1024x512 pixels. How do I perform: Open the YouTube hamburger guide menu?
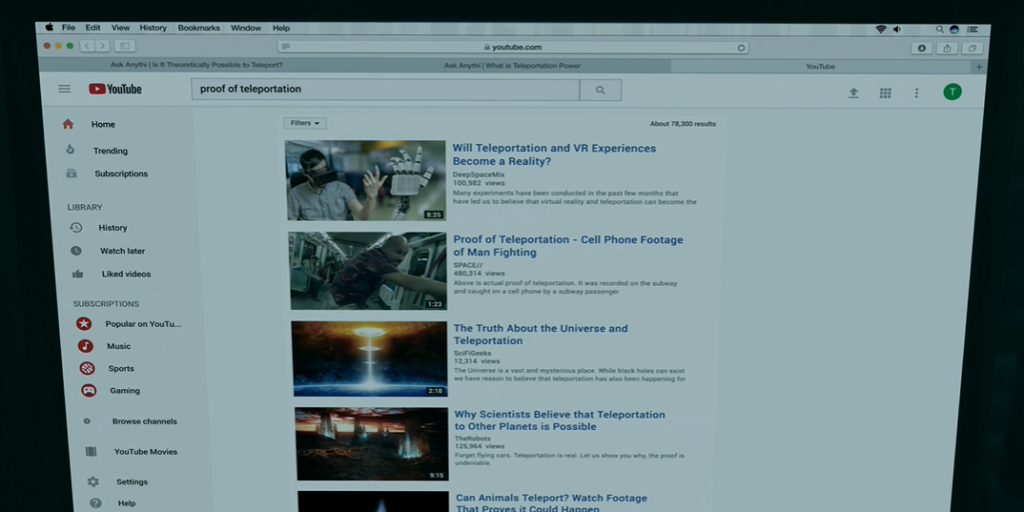pos(64,89)
